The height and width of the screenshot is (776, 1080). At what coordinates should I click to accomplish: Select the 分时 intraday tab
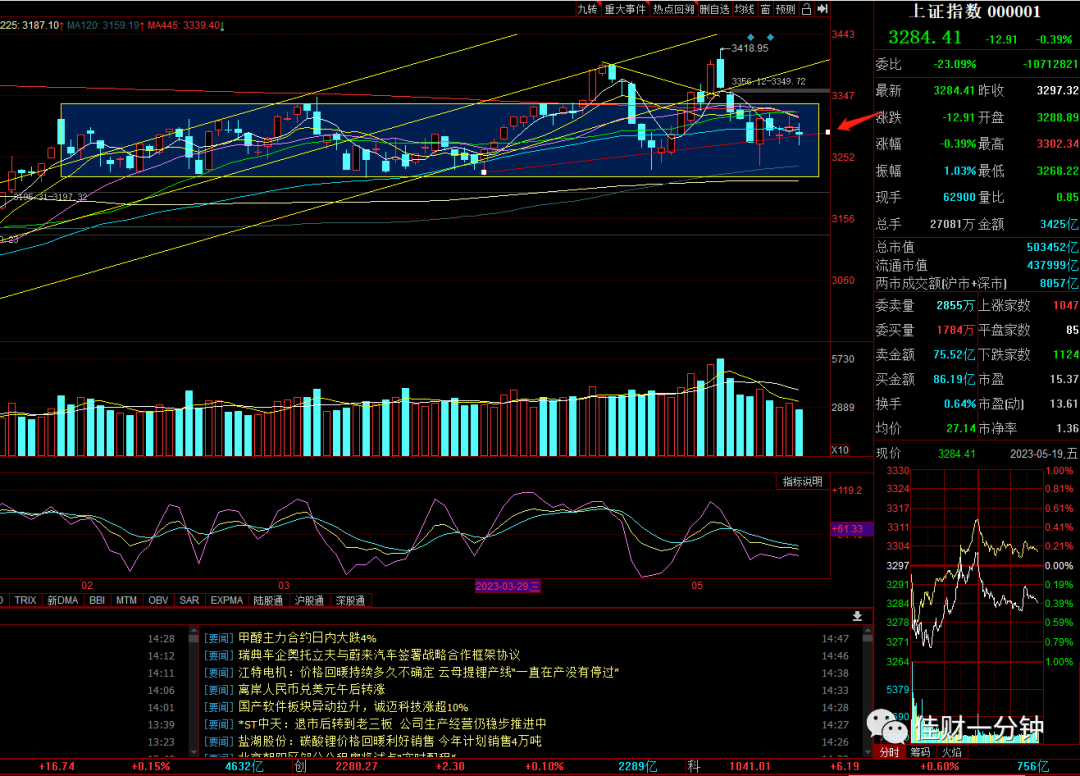[889, 752]
